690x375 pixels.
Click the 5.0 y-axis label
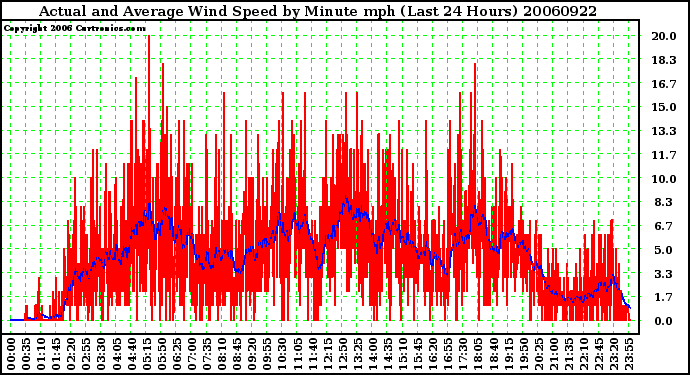(x=664, y=250)
